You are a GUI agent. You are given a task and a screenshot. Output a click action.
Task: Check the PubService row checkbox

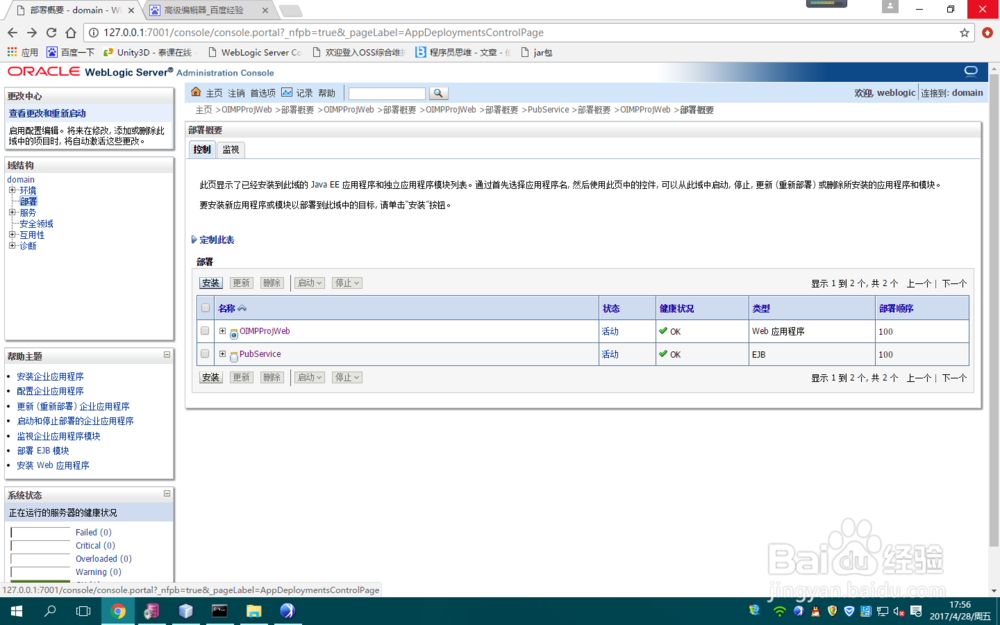(x=205, y=353)
